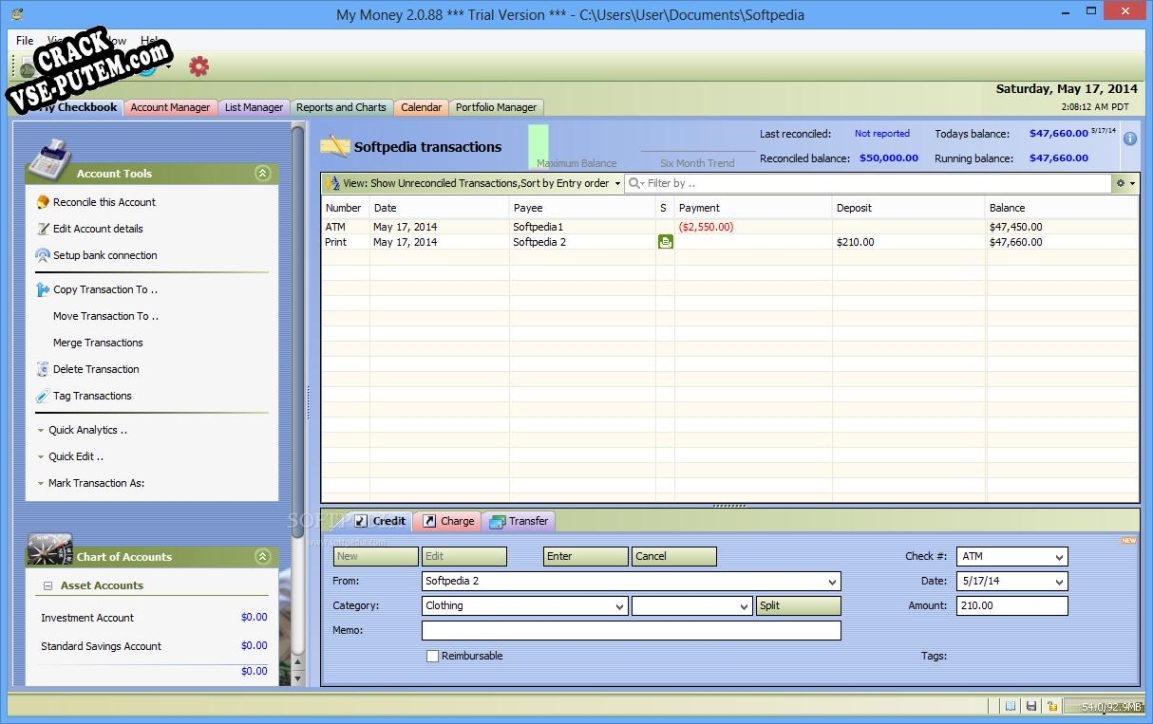Image resolution: width=1153 pixels, height=724 pixels.
Task: Collapse the Chart of Accounts panel
Action: (263, 556)
